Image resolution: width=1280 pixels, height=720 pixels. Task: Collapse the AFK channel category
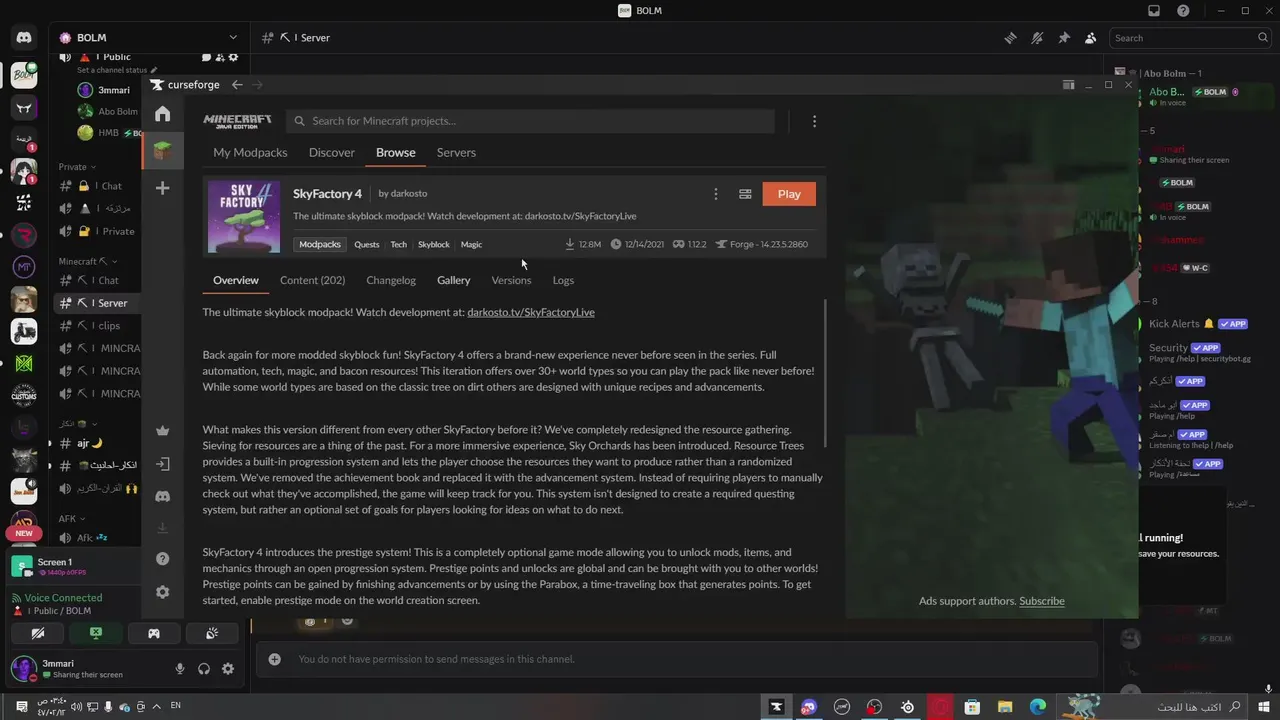click(x=71, y=519)
